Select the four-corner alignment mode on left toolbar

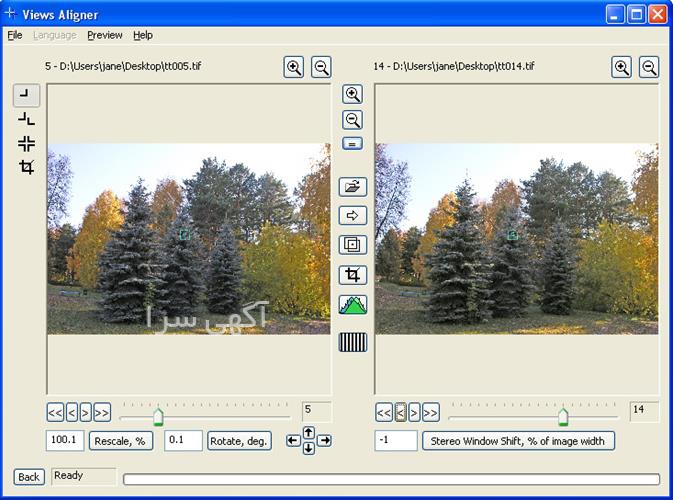coord(26,143)
